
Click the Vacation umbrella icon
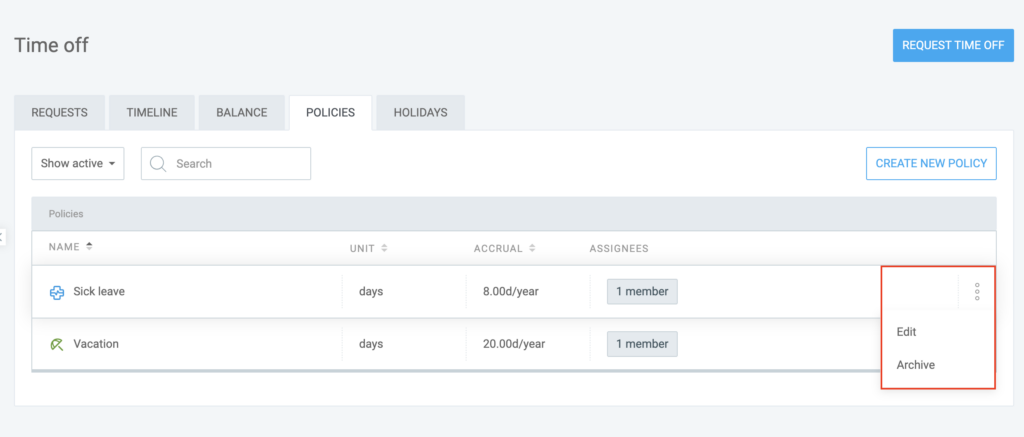click(57, 344)
